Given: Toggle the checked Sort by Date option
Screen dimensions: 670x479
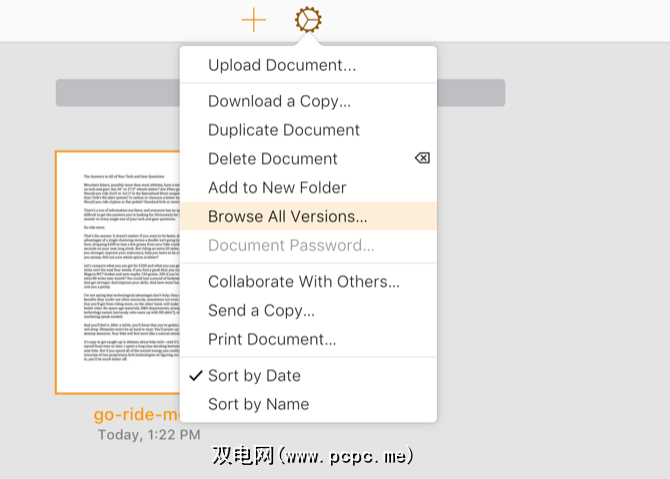Looking at the screenshot, I should [254, 375].
